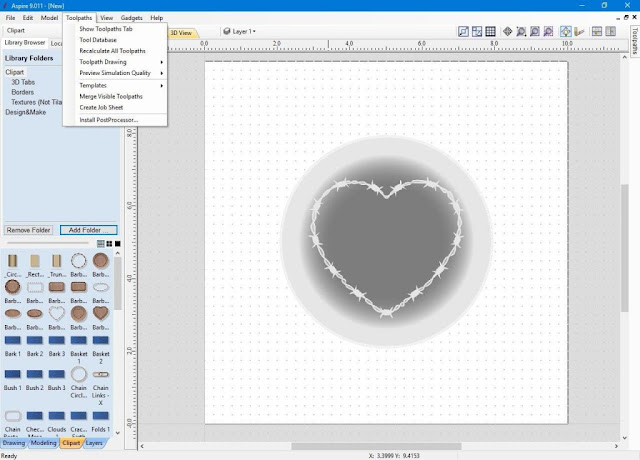Open the Edit menu
640x460 pixels.
pos(28,18)
